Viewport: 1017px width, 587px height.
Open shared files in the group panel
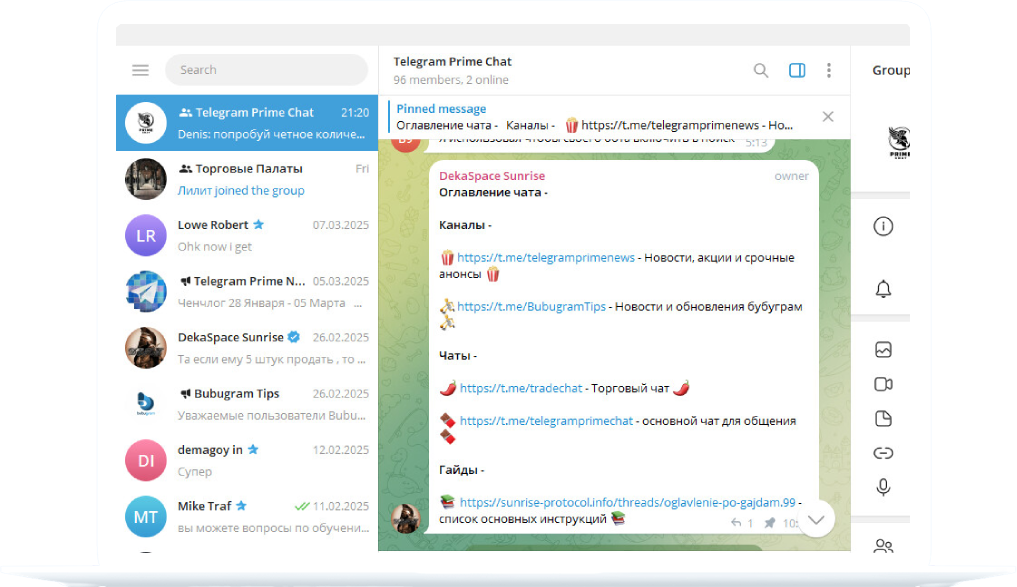click(883, 419)
